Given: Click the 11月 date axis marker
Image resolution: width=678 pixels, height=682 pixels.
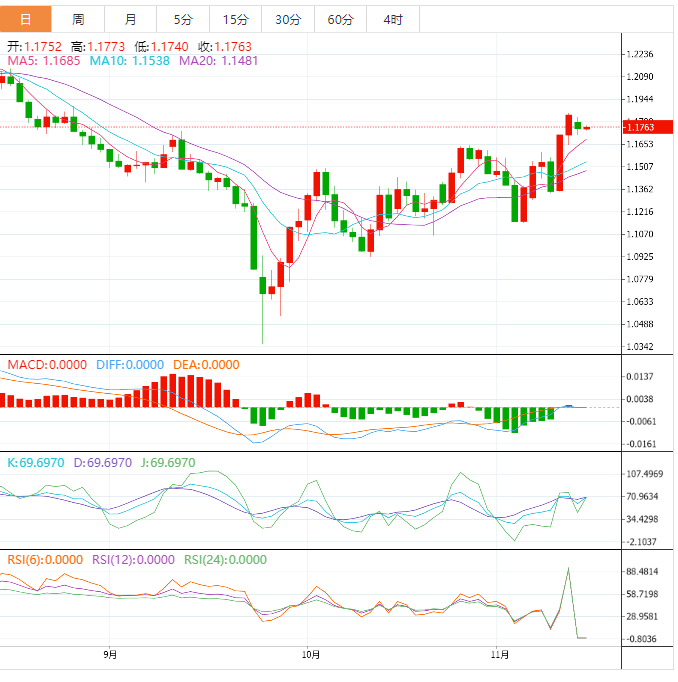Looking at the screenshot, I should click(x=500, y=655).
